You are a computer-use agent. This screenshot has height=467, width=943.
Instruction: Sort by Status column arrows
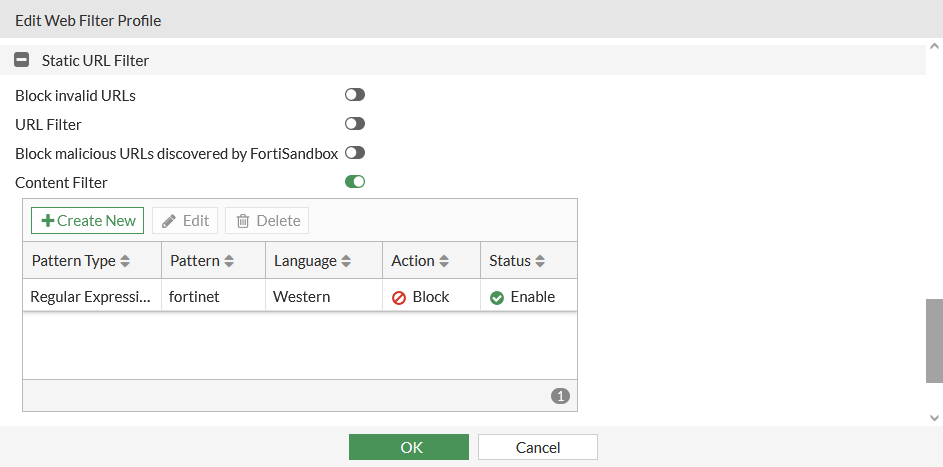point(540,261)
